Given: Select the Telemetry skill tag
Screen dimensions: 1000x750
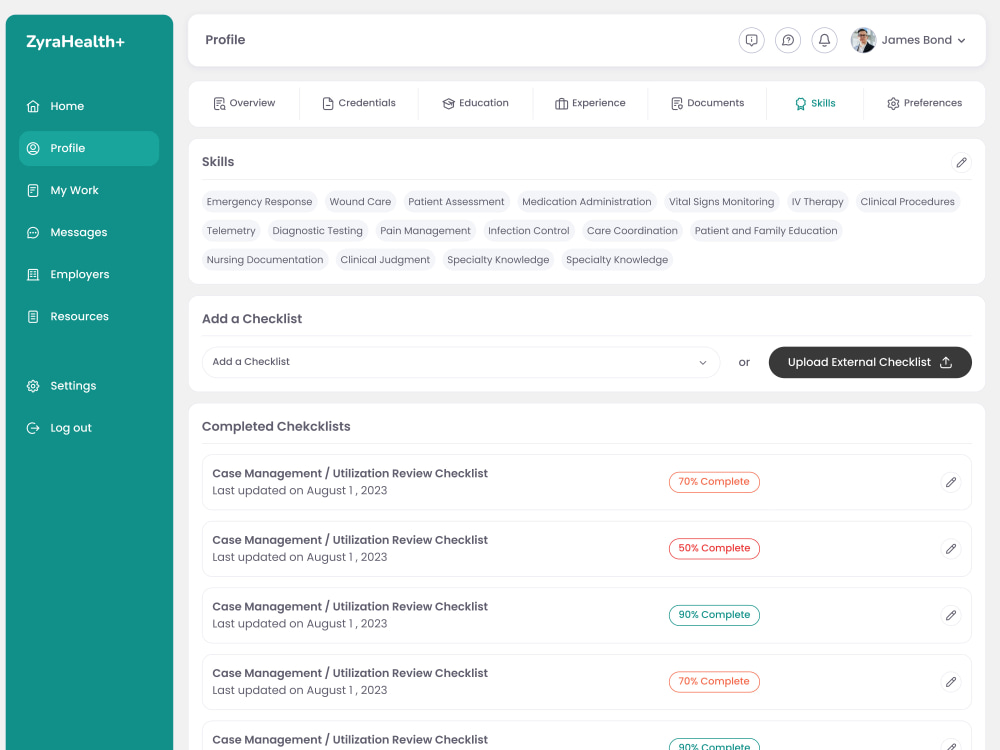Looking at the screenshot, I should click(x=231, y=231).
